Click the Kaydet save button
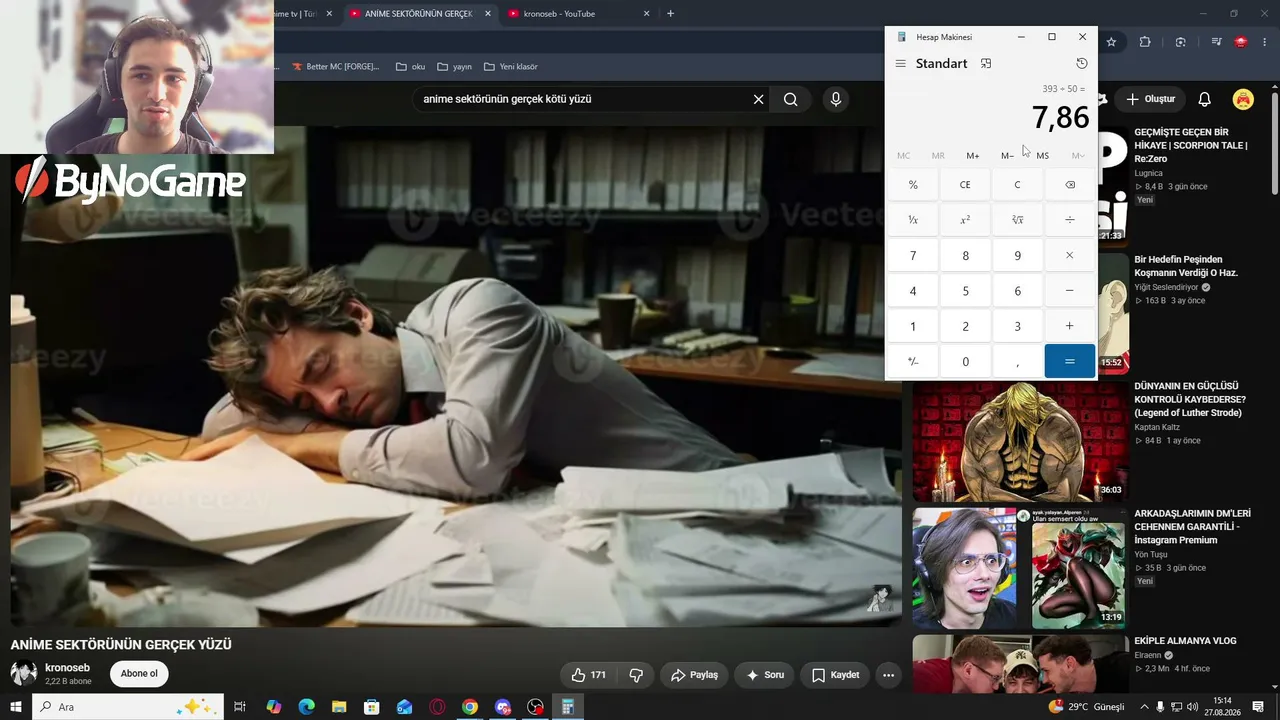 coord(835,675)
